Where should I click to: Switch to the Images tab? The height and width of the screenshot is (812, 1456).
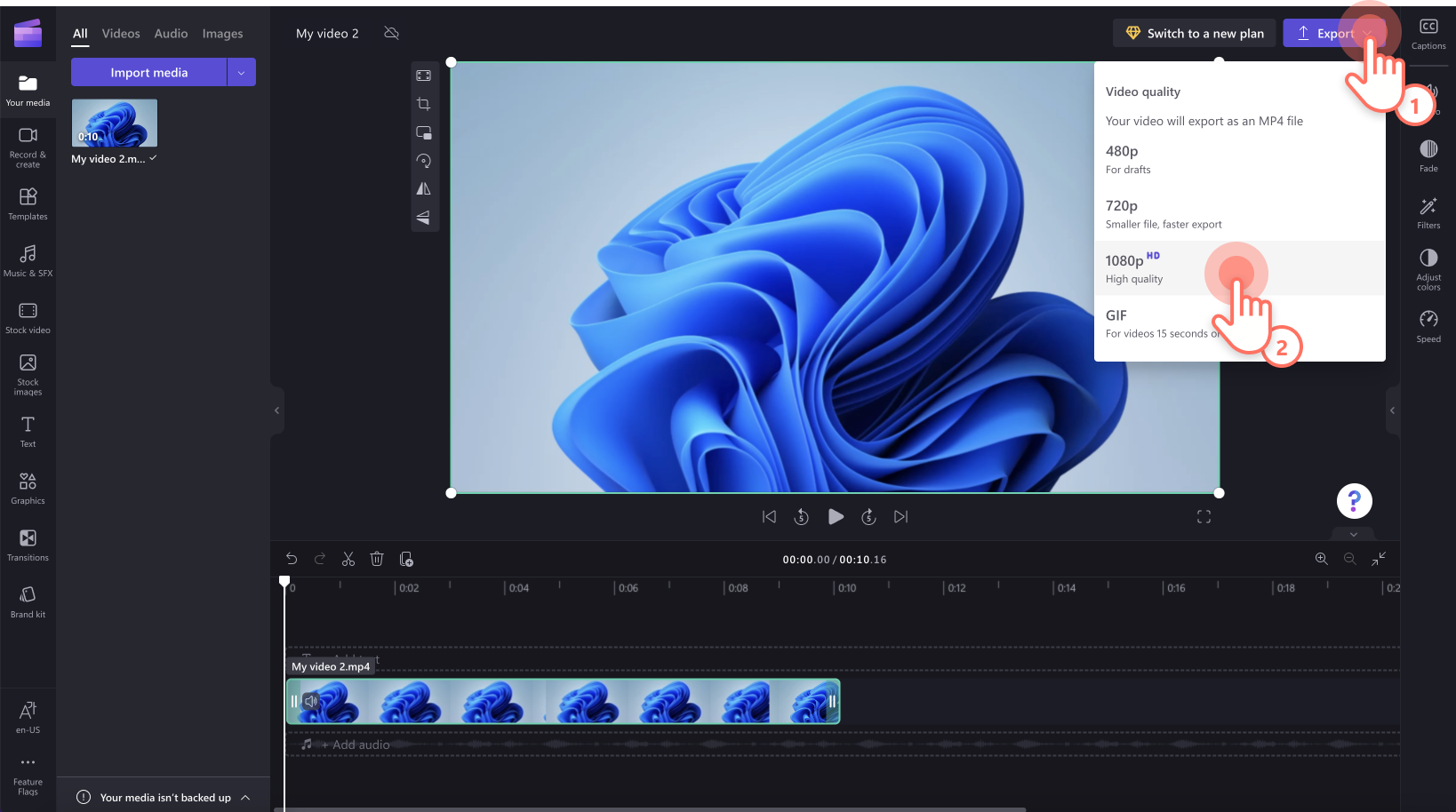222,34
